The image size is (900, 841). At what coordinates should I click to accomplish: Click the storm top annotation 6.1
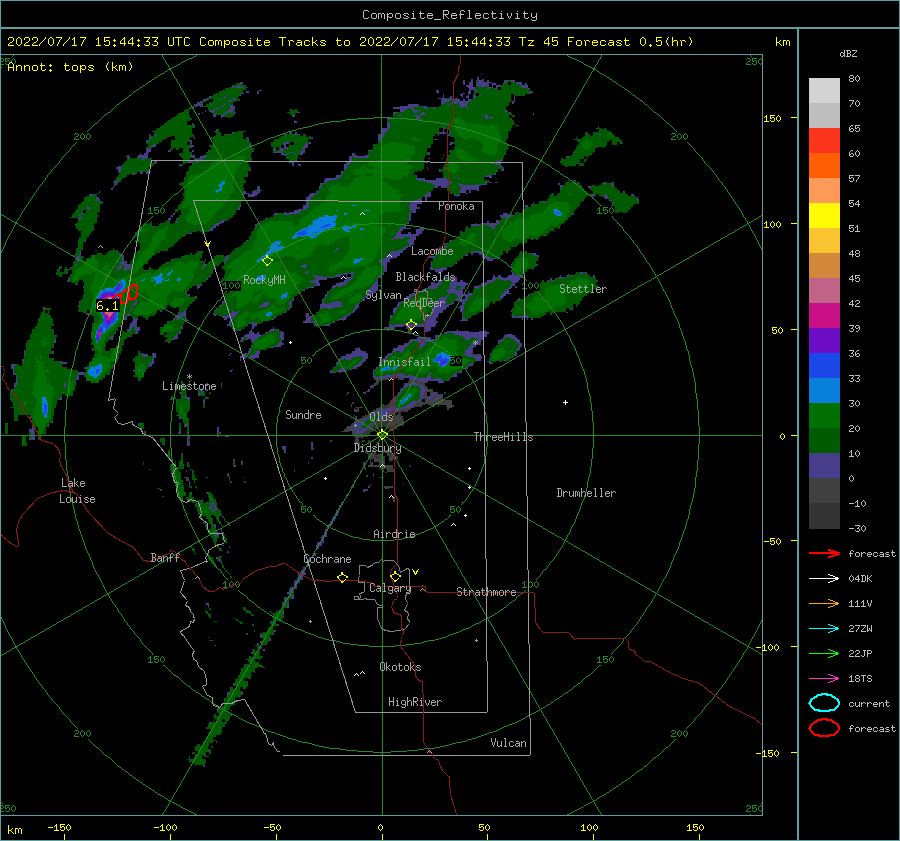[107, 306]
